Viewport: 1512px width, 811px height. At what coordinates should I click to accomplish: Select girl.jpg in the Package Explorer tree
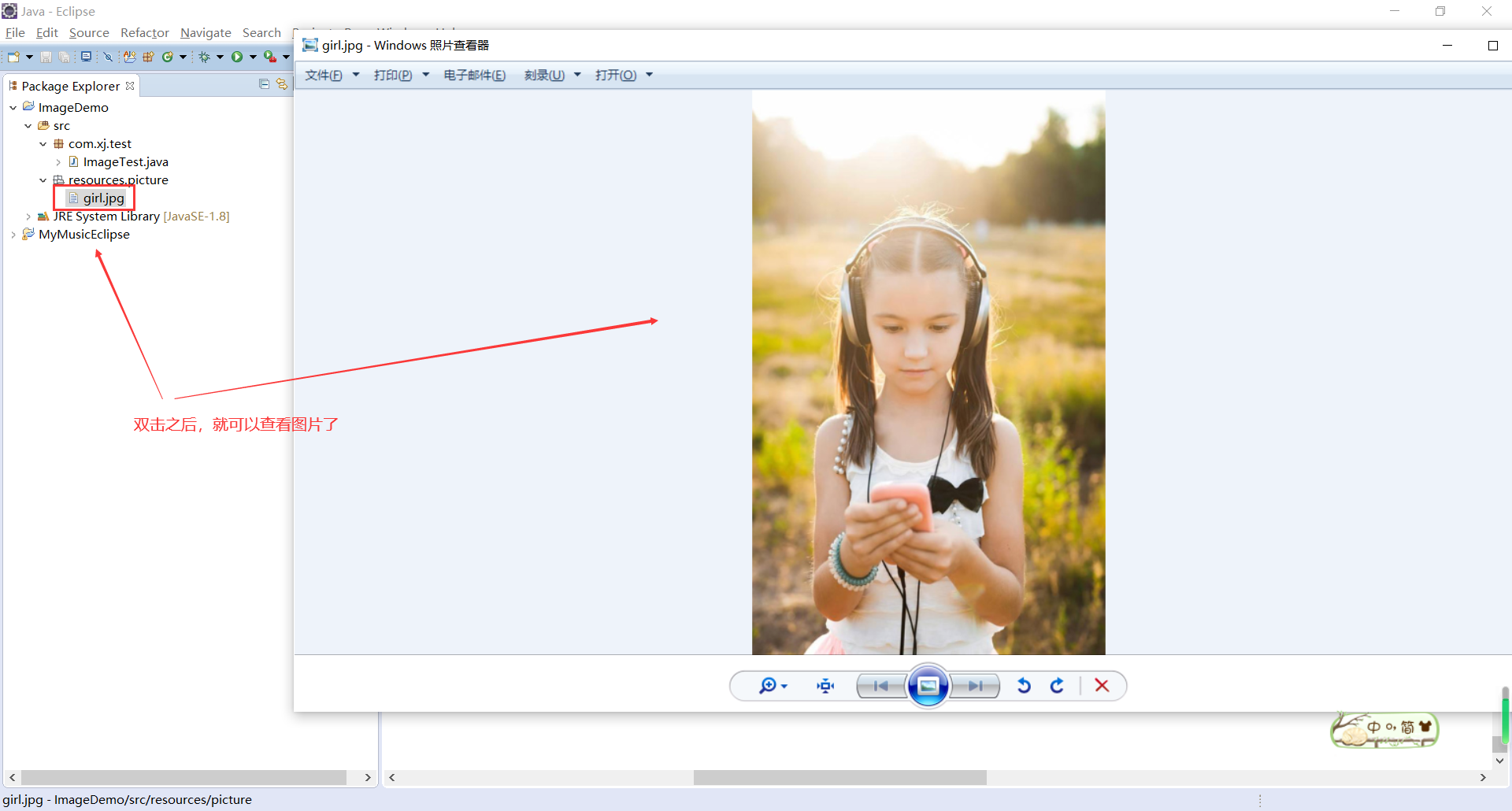[102, 198]
